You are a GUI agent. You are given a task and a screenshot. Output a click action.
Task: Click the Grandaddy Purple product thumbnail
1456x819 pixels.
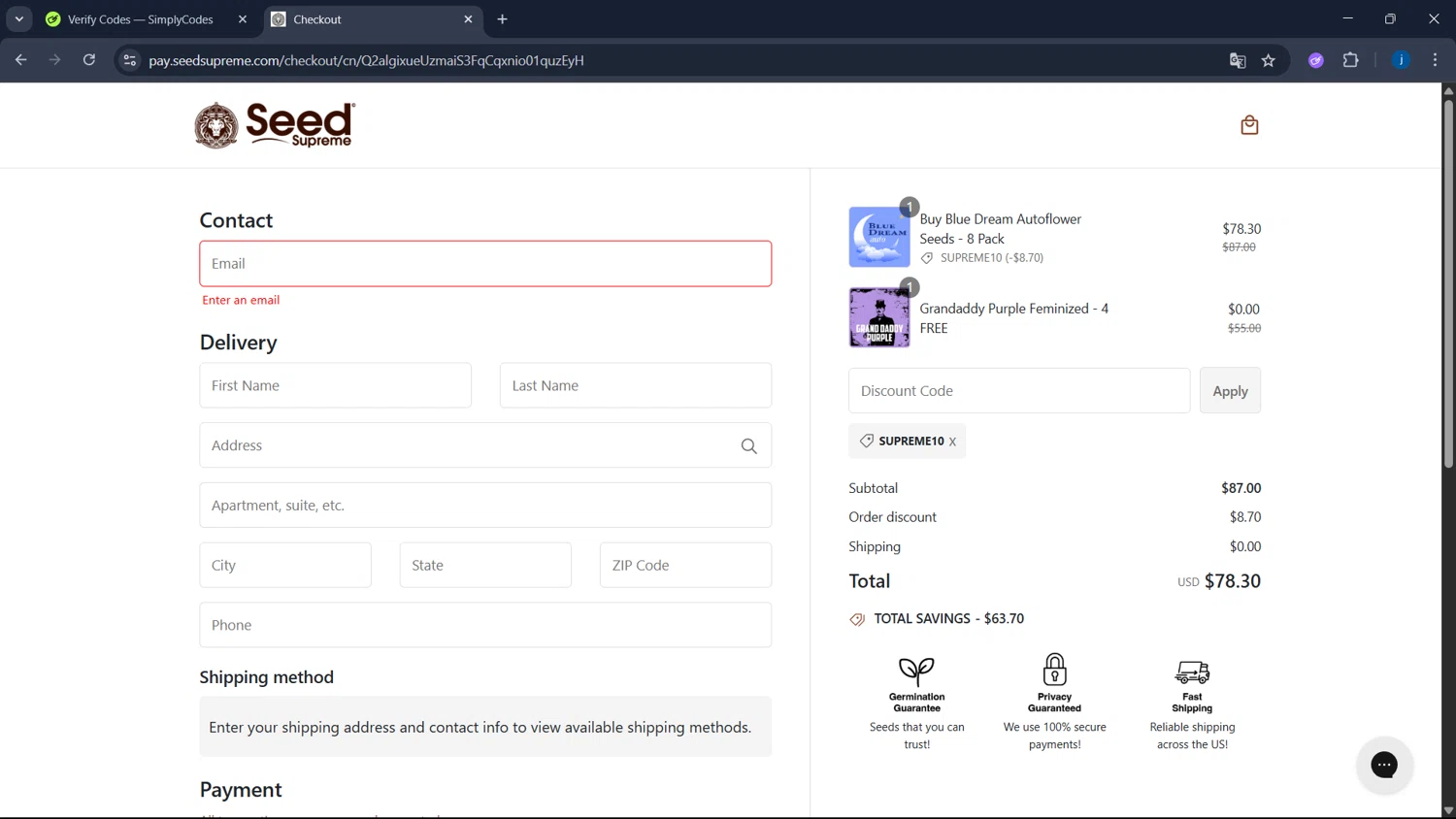coord(879,317)
